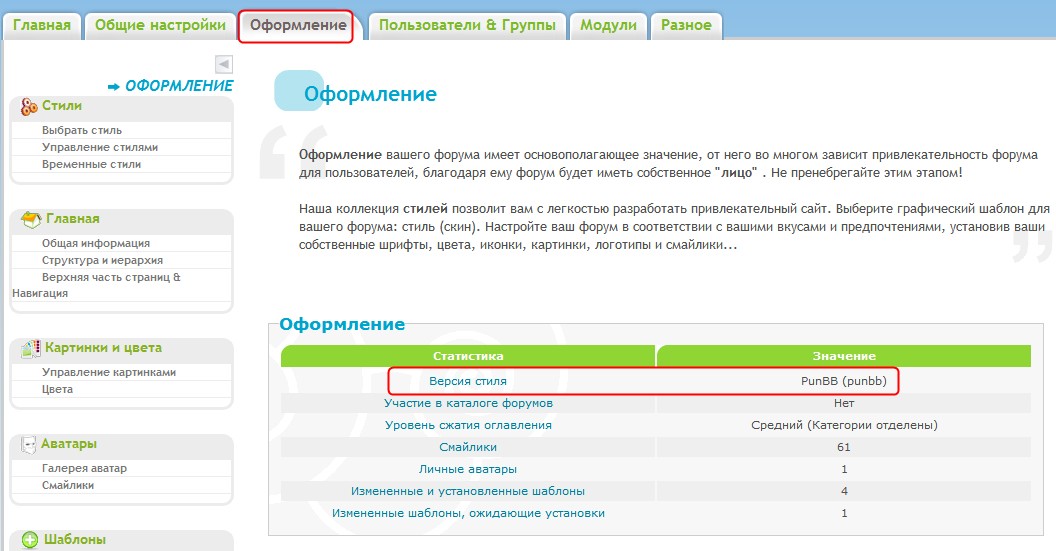Switch to the Модули tab
1056x551 pixels.
pos(608,26)
